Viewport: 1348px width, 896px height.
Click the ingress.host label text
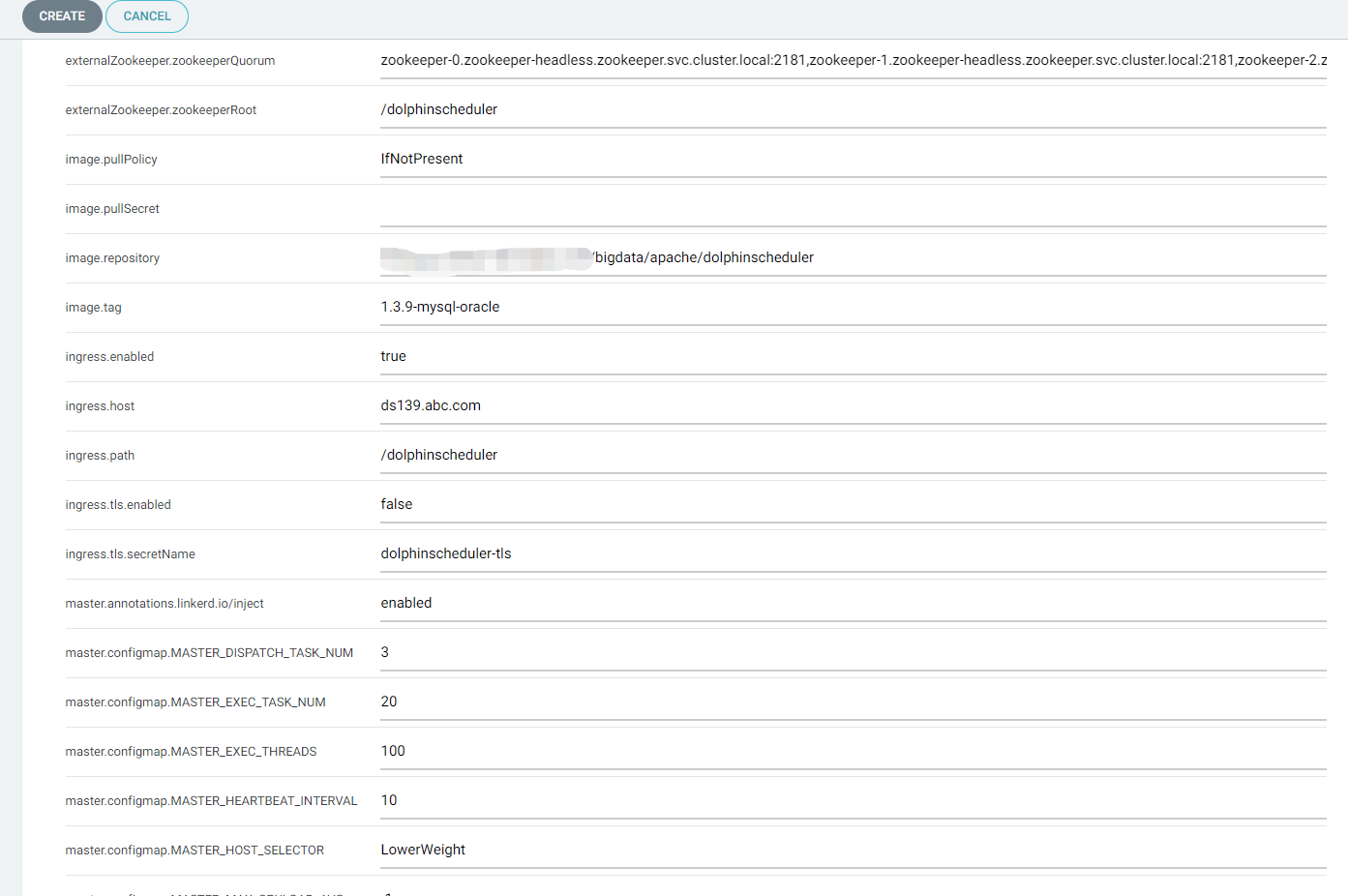(x=100, y=406)
